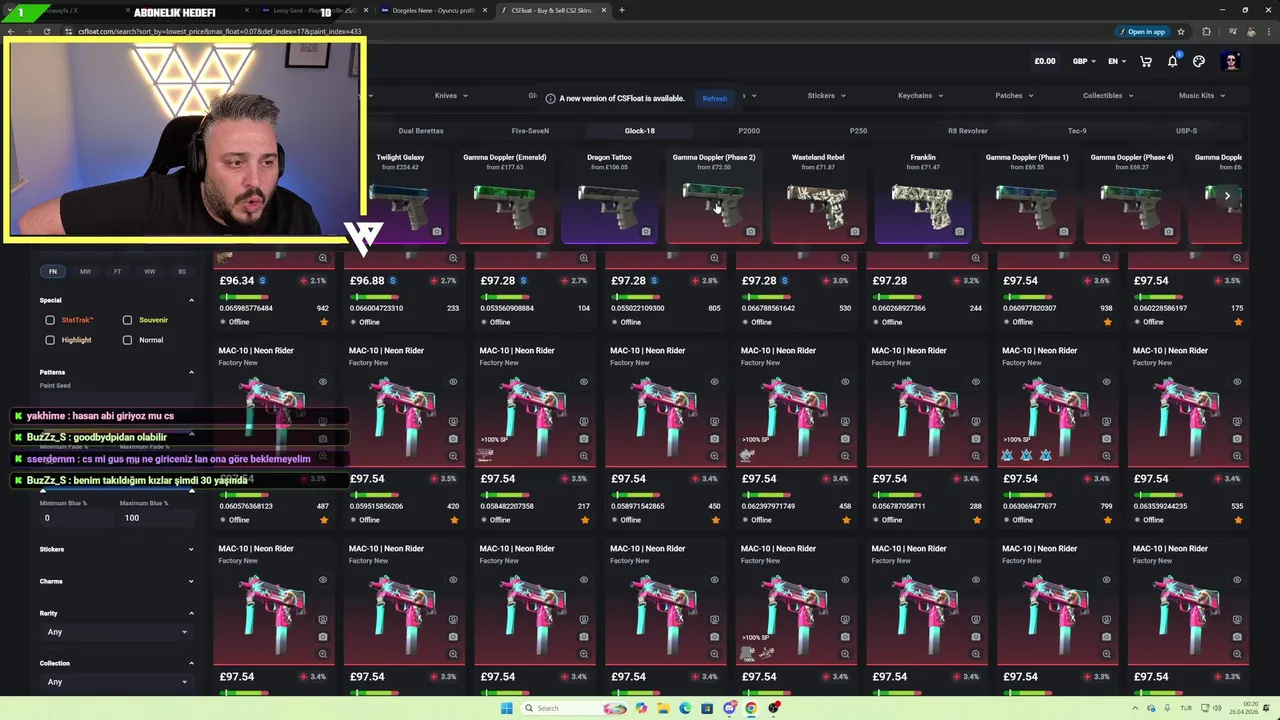Select the Tec-9 tab
The image size is (1280, 720).
1077,131
